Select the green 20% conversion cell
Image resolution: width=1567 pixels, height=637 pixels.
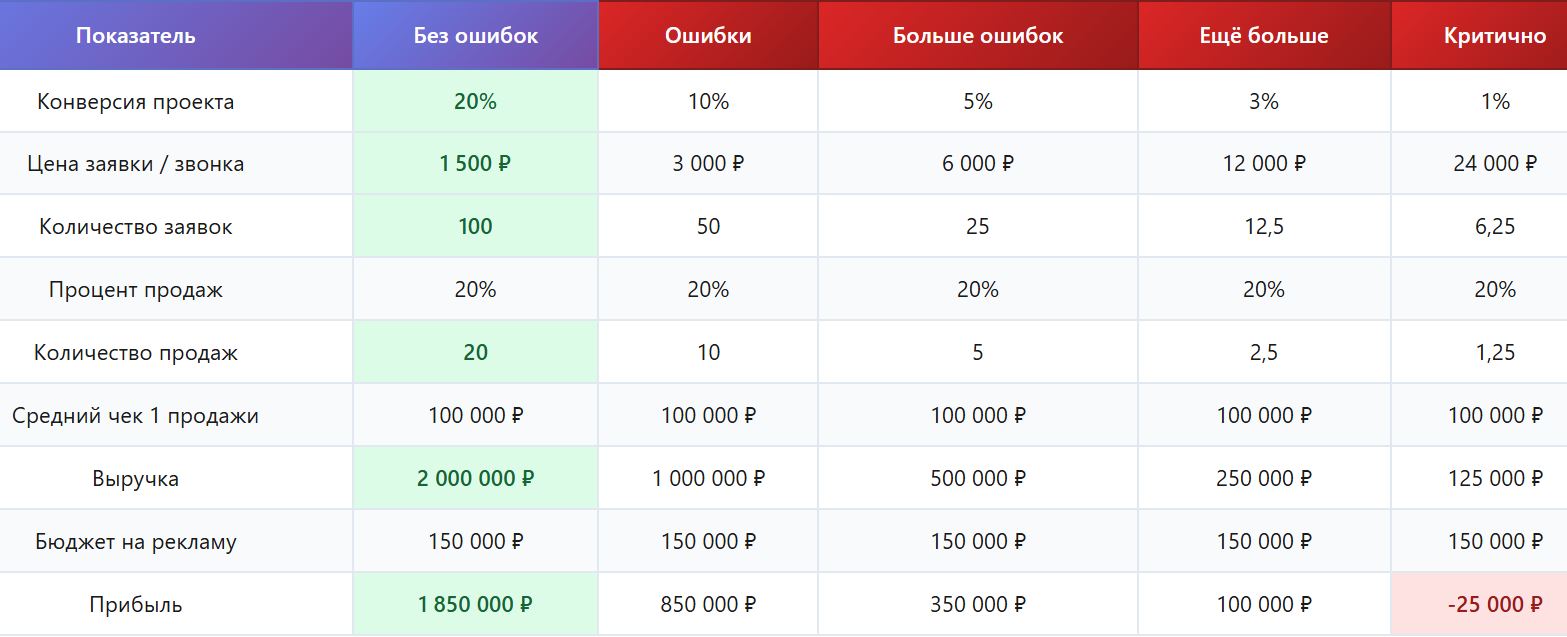476,102
